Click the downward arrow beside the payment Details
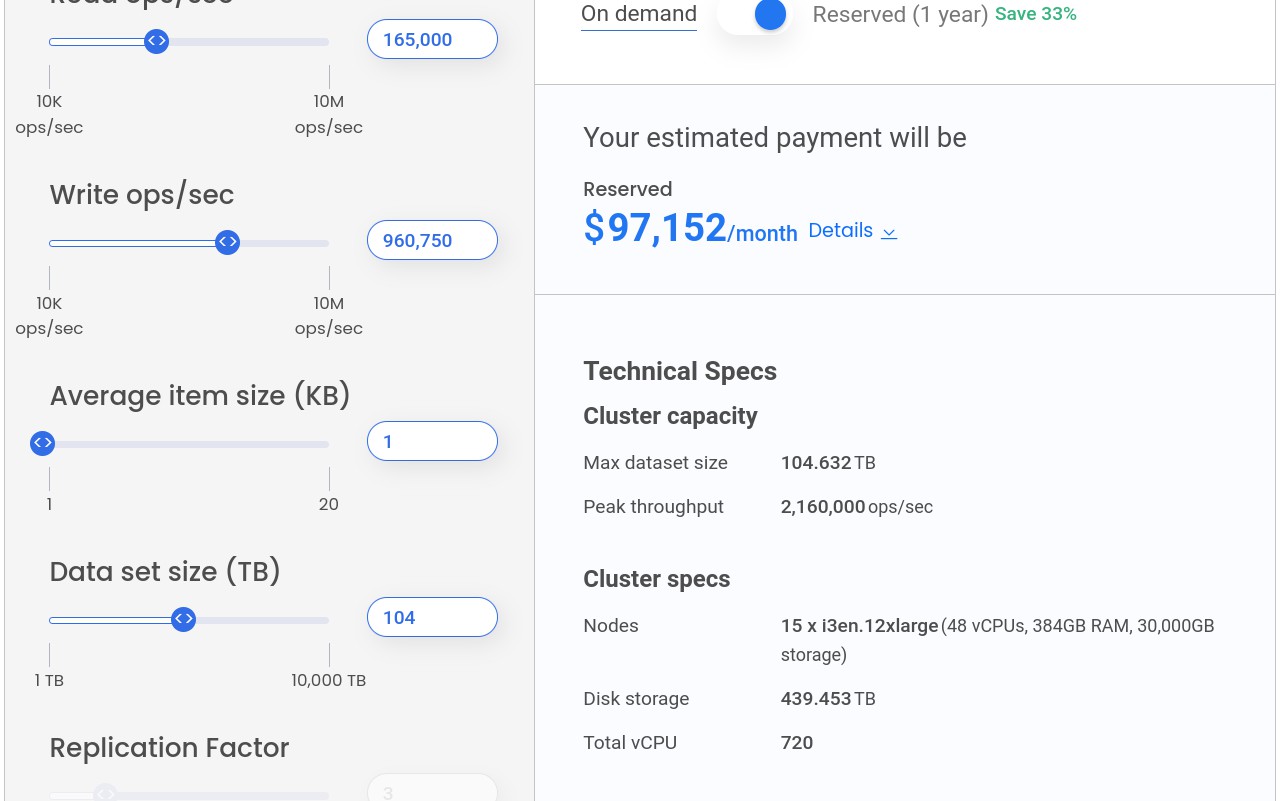Viewport: 1281px width, 801px height. pyautogui.click(x=888, y=232)
